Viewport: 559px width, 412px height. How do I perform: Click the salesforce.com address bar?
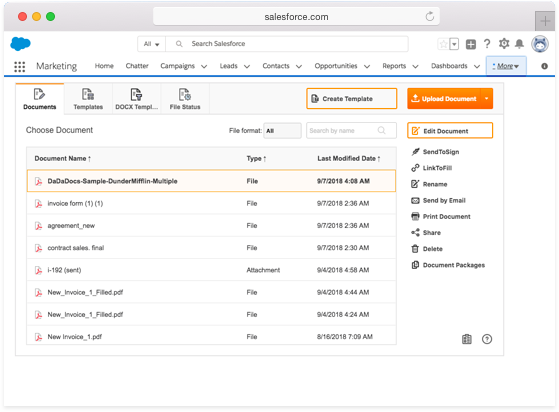point(296,16)
